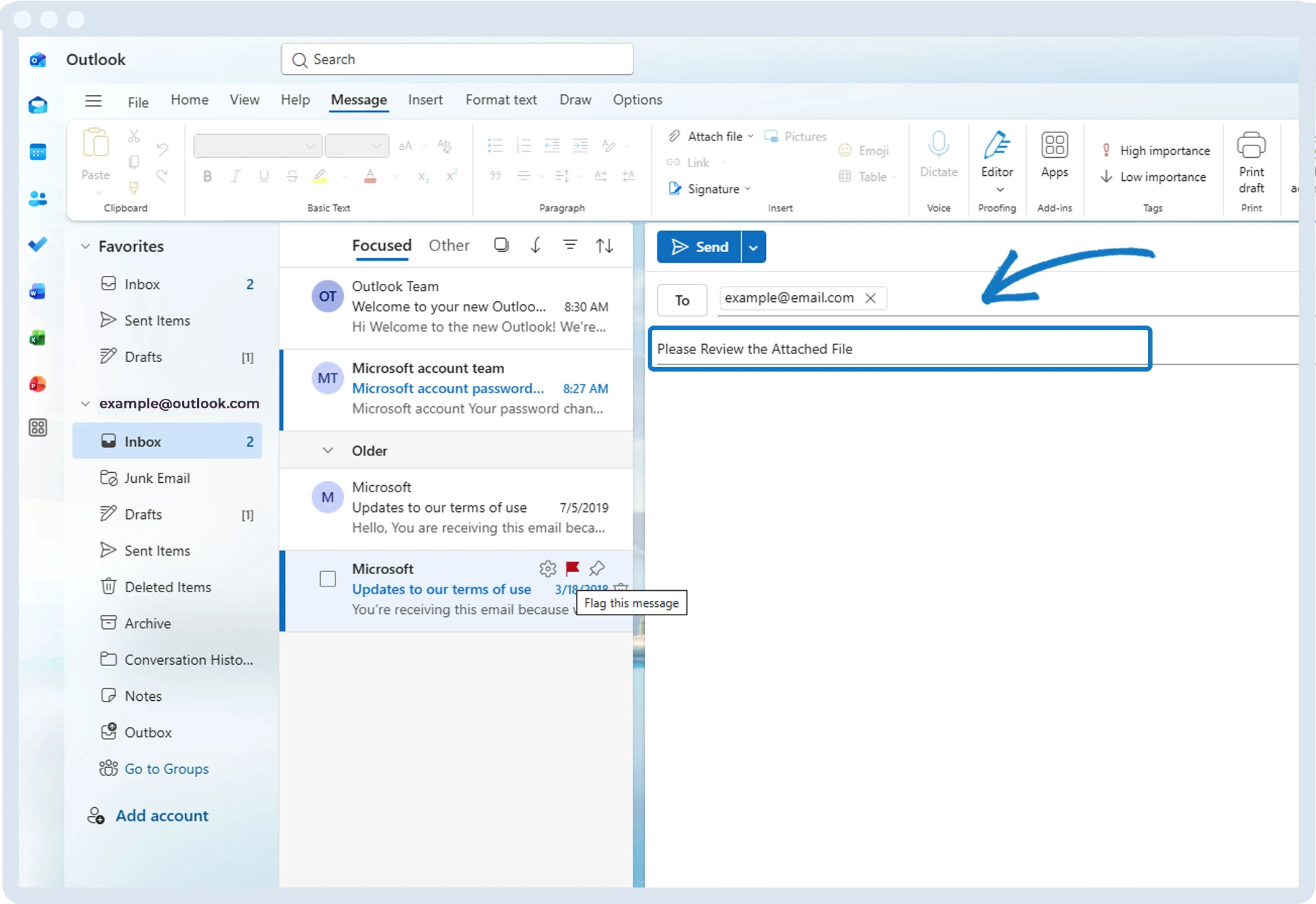Open the font color tool

(x=370, y=176)
